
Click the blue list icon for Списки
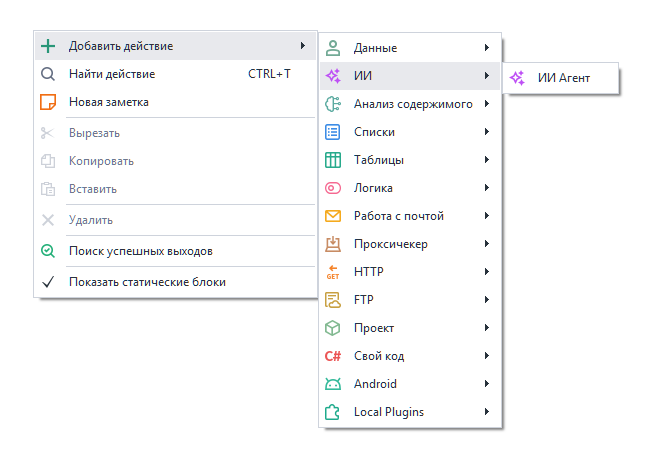(332, 132)
